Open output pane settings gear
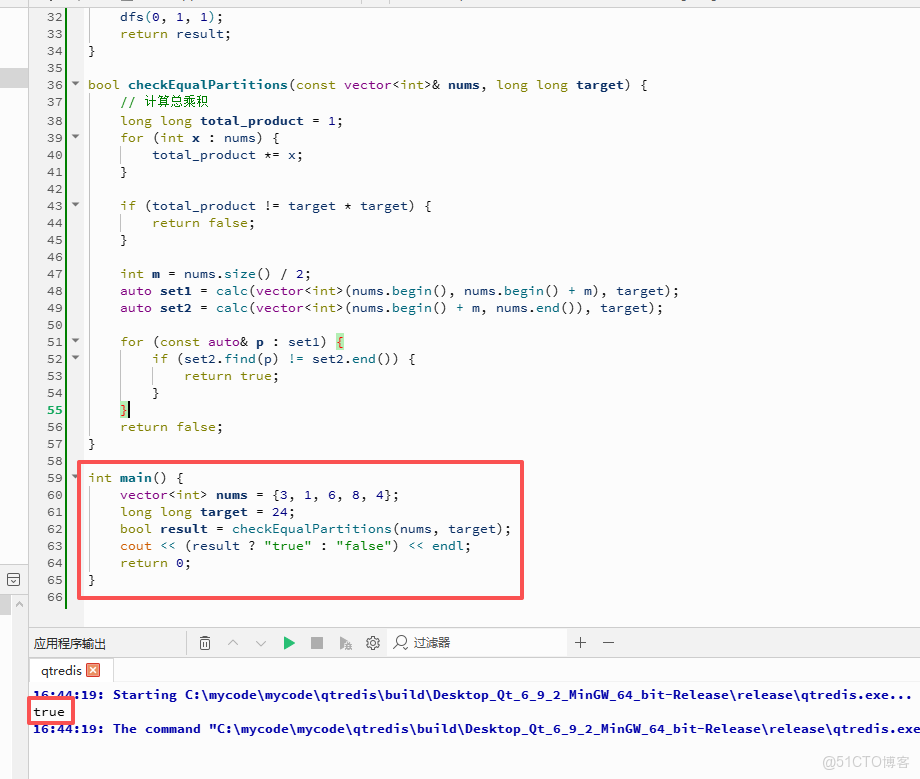This screenshot has width=920, height=779. (373, 643)
